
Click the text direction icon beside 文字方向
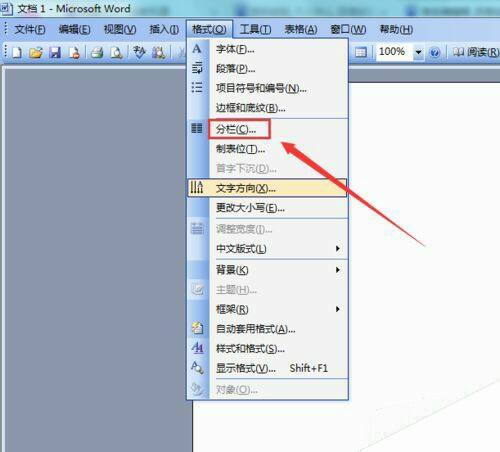[x=197, y=188]
